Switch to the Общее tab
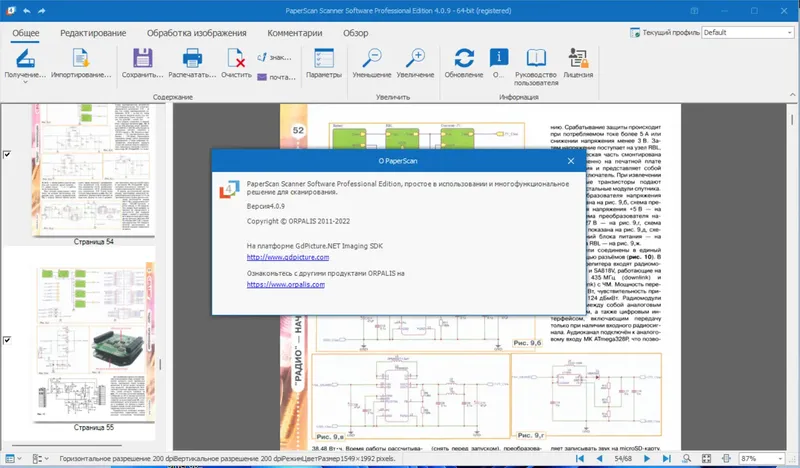Viewport: 800px width, 468px height. (26, 33)
